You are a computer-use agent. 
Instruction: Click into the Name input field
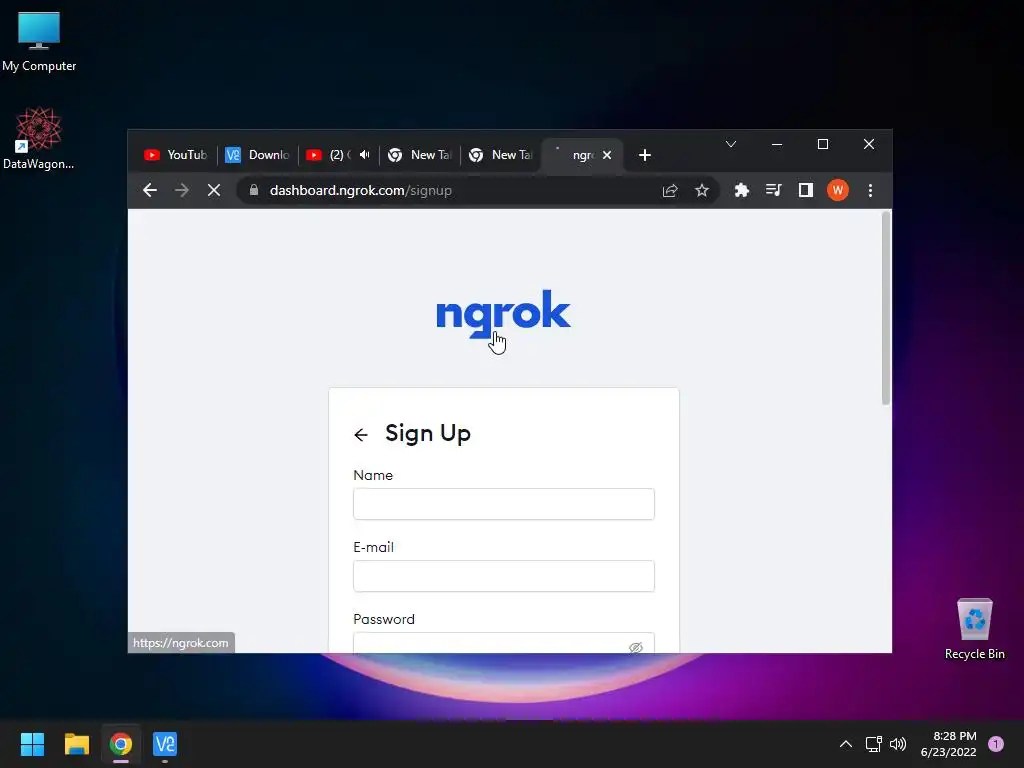[504, 504]
